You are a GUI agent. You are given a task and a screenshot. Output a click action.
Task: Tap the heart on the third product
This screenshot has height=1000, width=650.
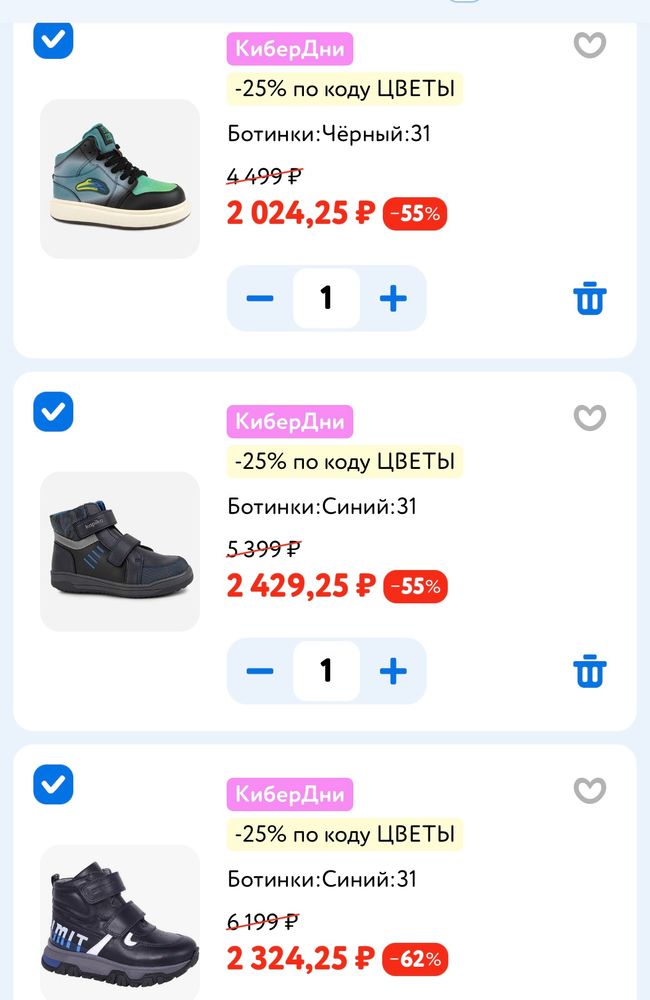click(x=589, y=790)
